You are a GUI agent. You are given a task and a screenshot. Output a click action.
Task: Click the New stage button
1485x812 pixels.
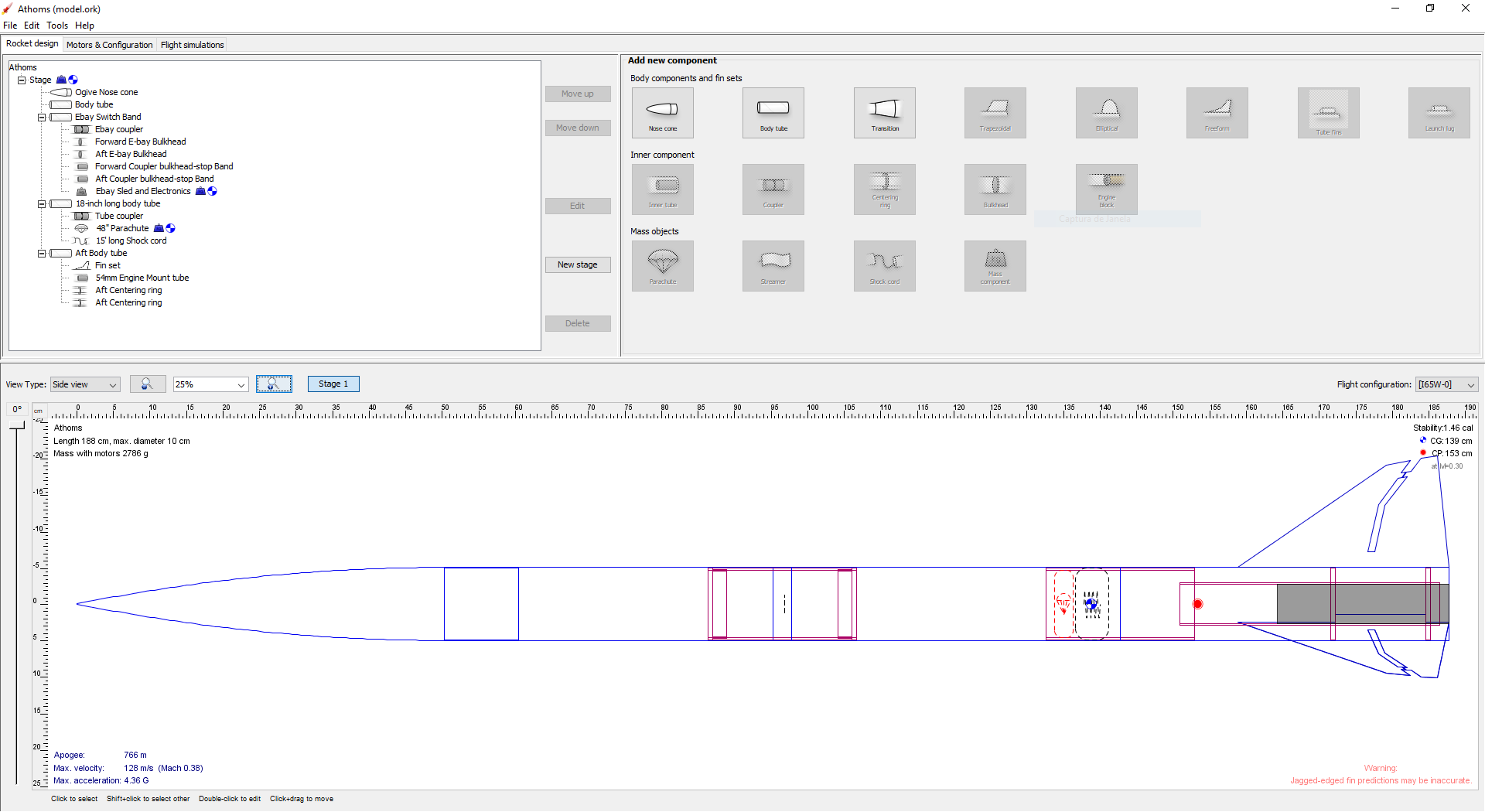(x=578, y=264)
